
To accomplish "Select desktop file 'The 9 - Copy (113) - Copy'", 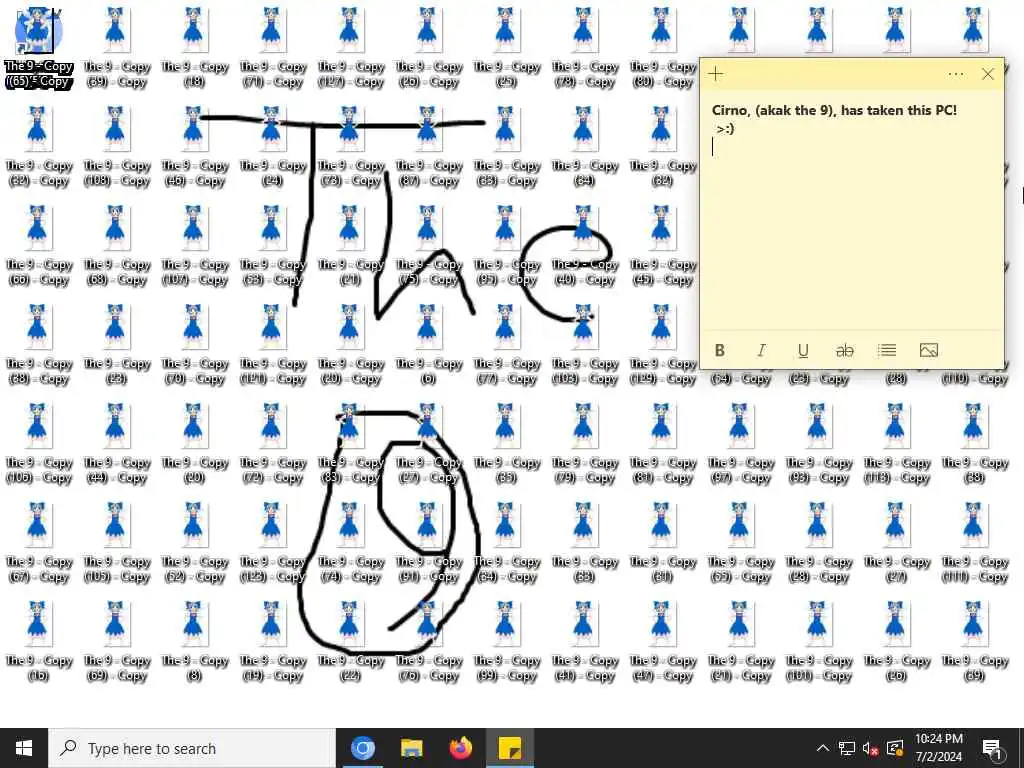I will [x=896, y=444].
